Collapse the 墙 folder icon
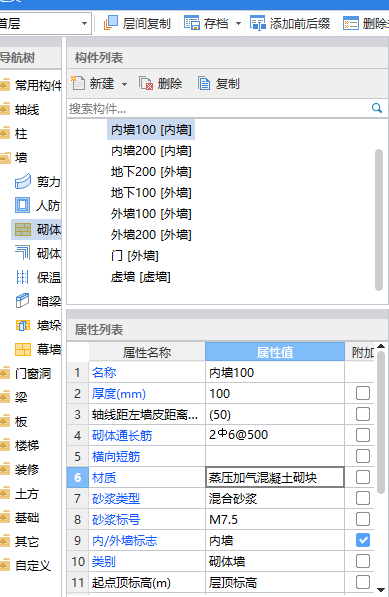Screen dimensions: 389x597 point(5,158)
